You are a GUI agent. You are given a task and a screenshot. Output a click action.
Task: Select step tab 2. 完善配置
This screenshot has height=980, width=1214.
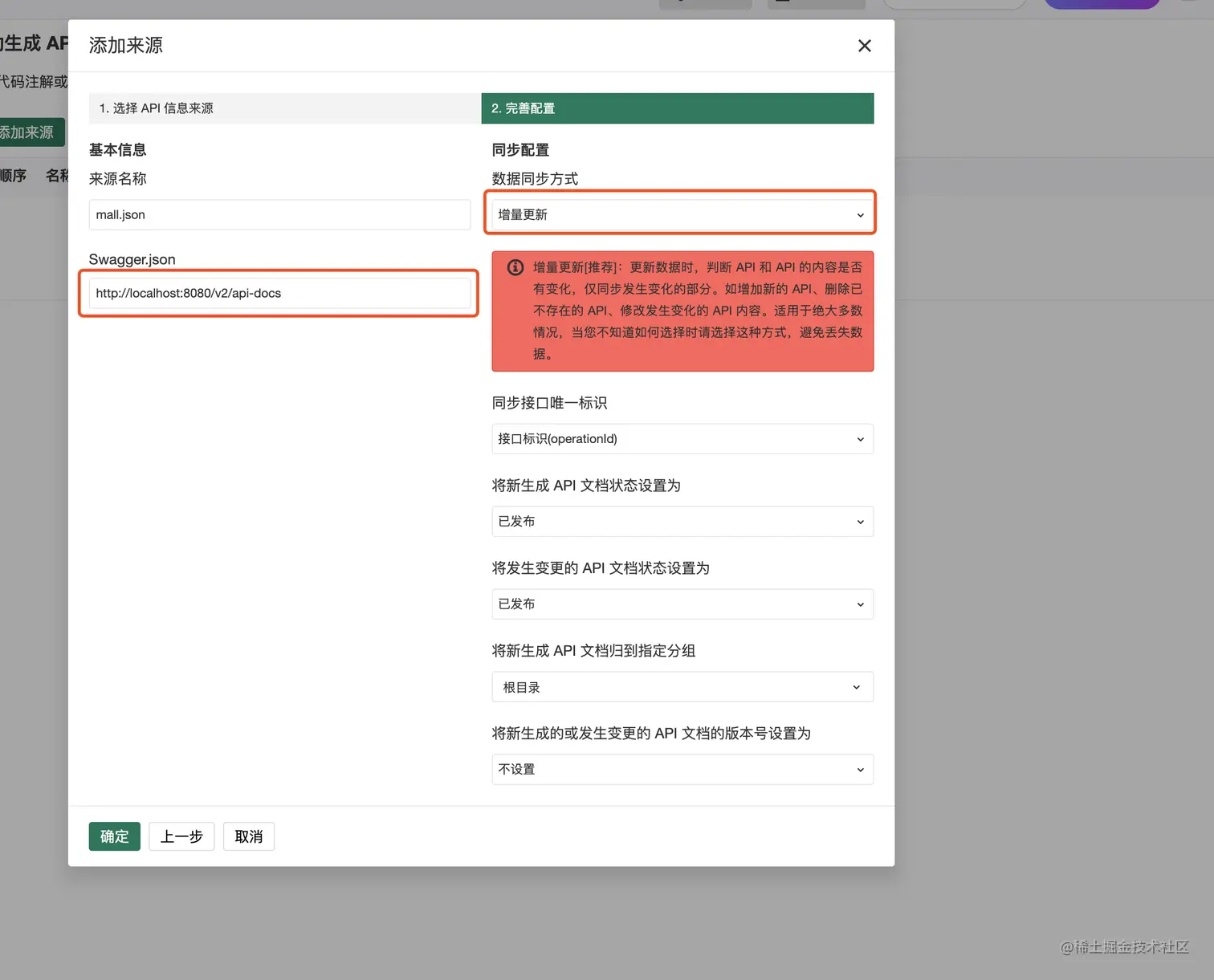[x=678, y=108]
